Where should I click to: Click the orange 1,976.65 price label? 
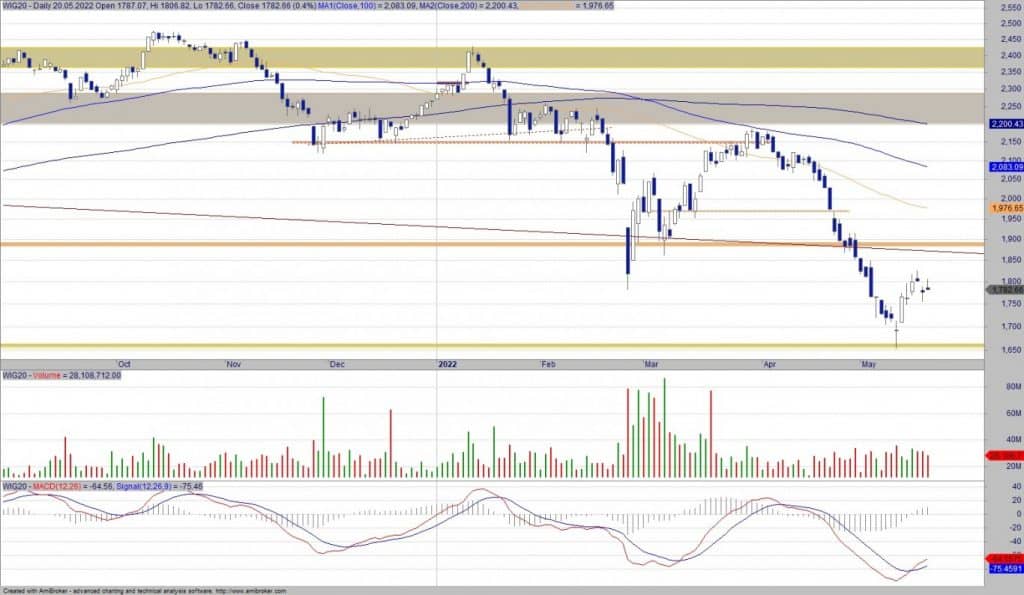(x=1003, y=207)
